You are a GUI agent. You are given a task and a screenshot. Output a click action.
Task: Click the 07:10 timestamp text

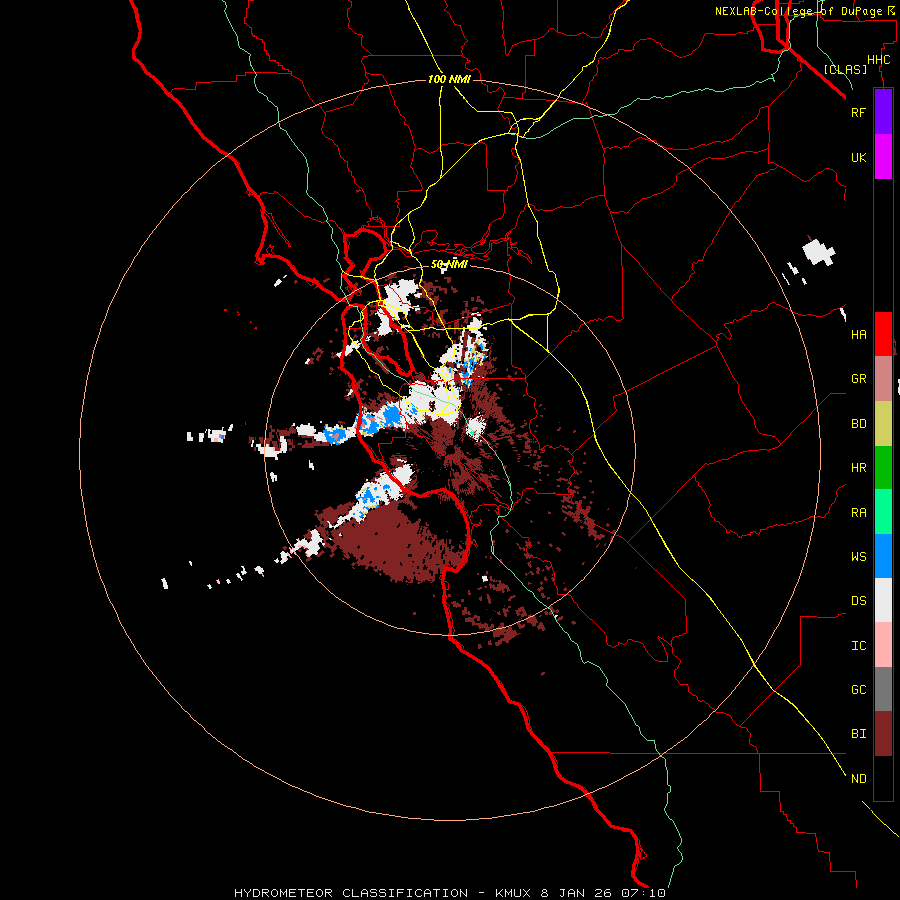point(644,893)
